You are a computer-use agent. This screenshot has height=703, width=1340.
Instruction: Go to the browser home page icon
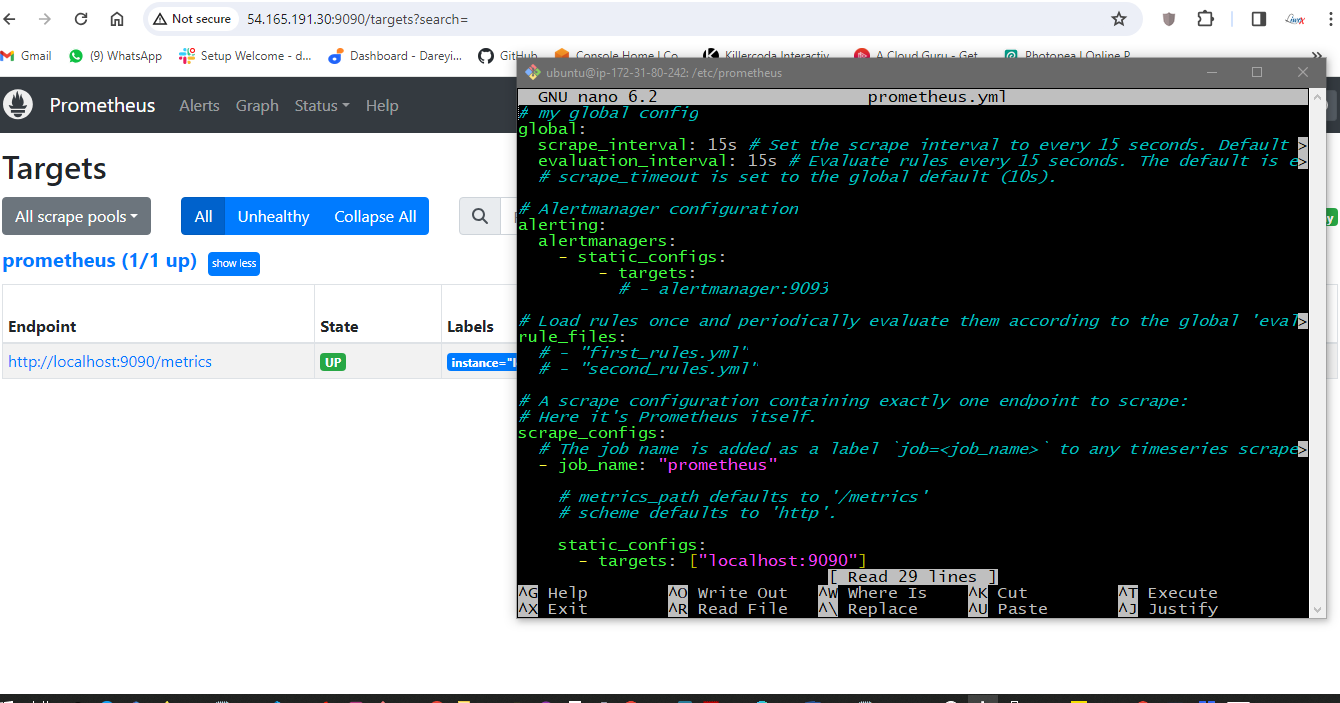(x=117, y=19)
